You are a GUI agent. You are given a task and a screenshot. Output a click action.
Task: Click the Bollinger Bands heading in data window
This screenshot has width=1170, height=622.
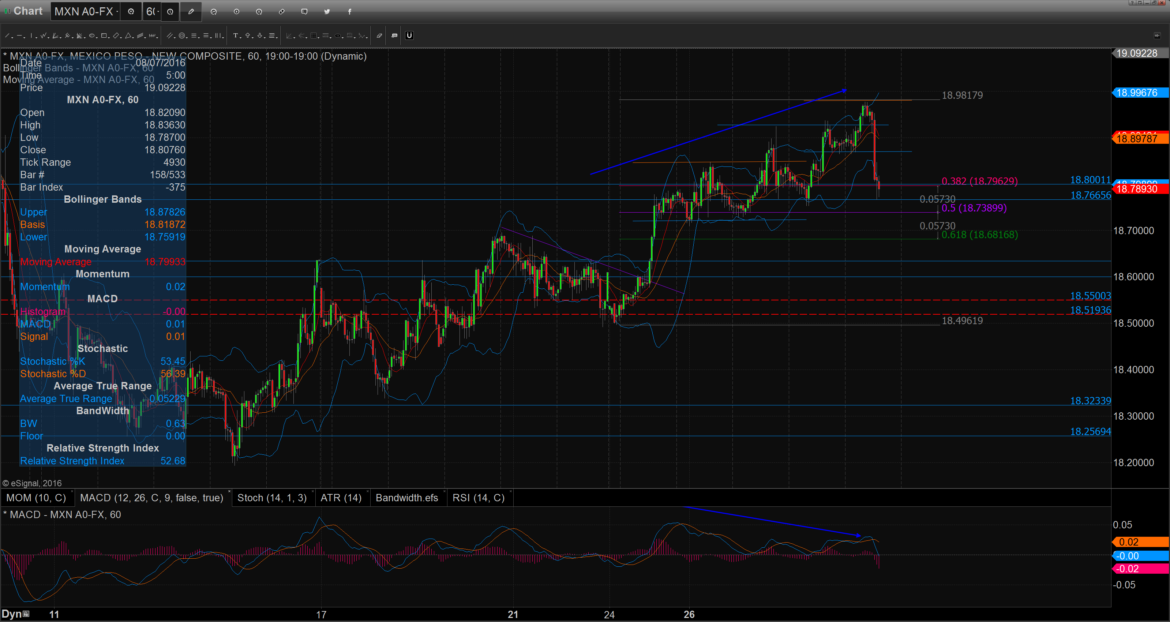pyautogui.click(x=102, y=200)
